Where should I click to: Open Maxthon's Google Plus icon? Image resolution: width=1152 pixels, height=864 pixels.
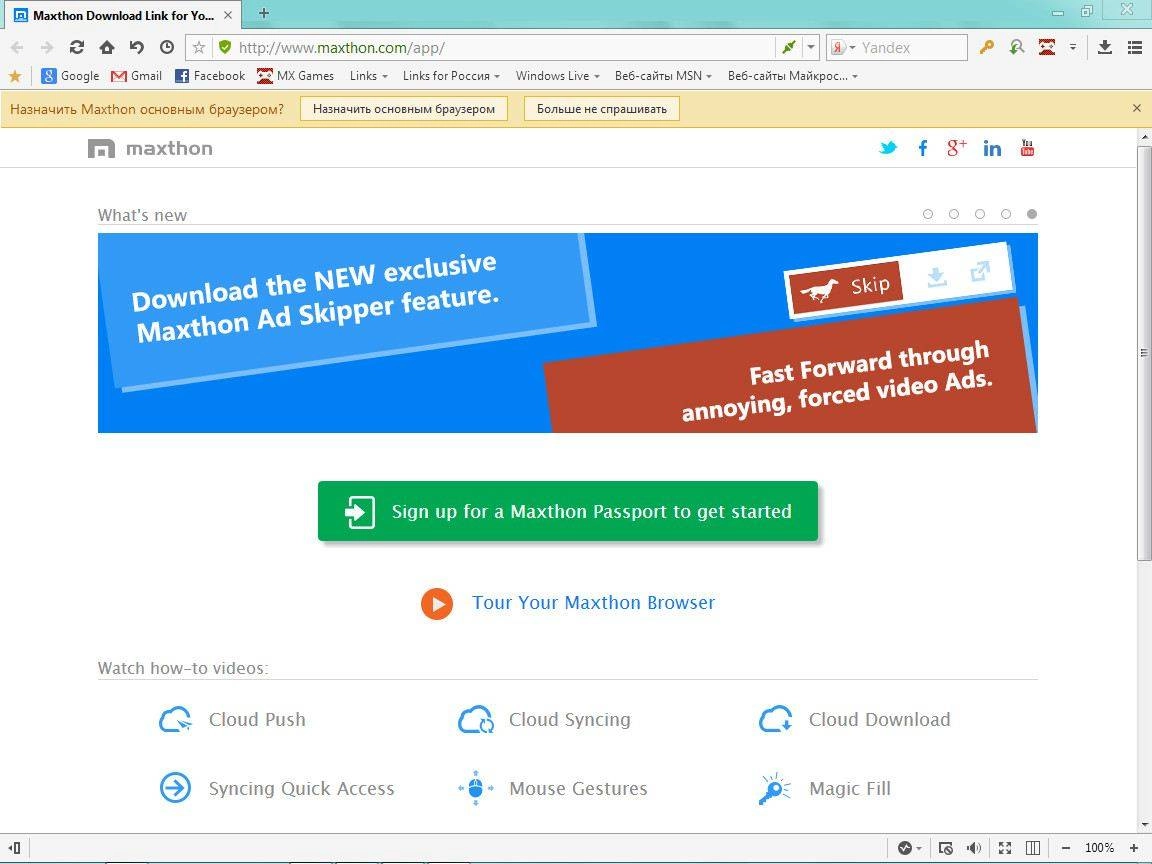[956, 148]
